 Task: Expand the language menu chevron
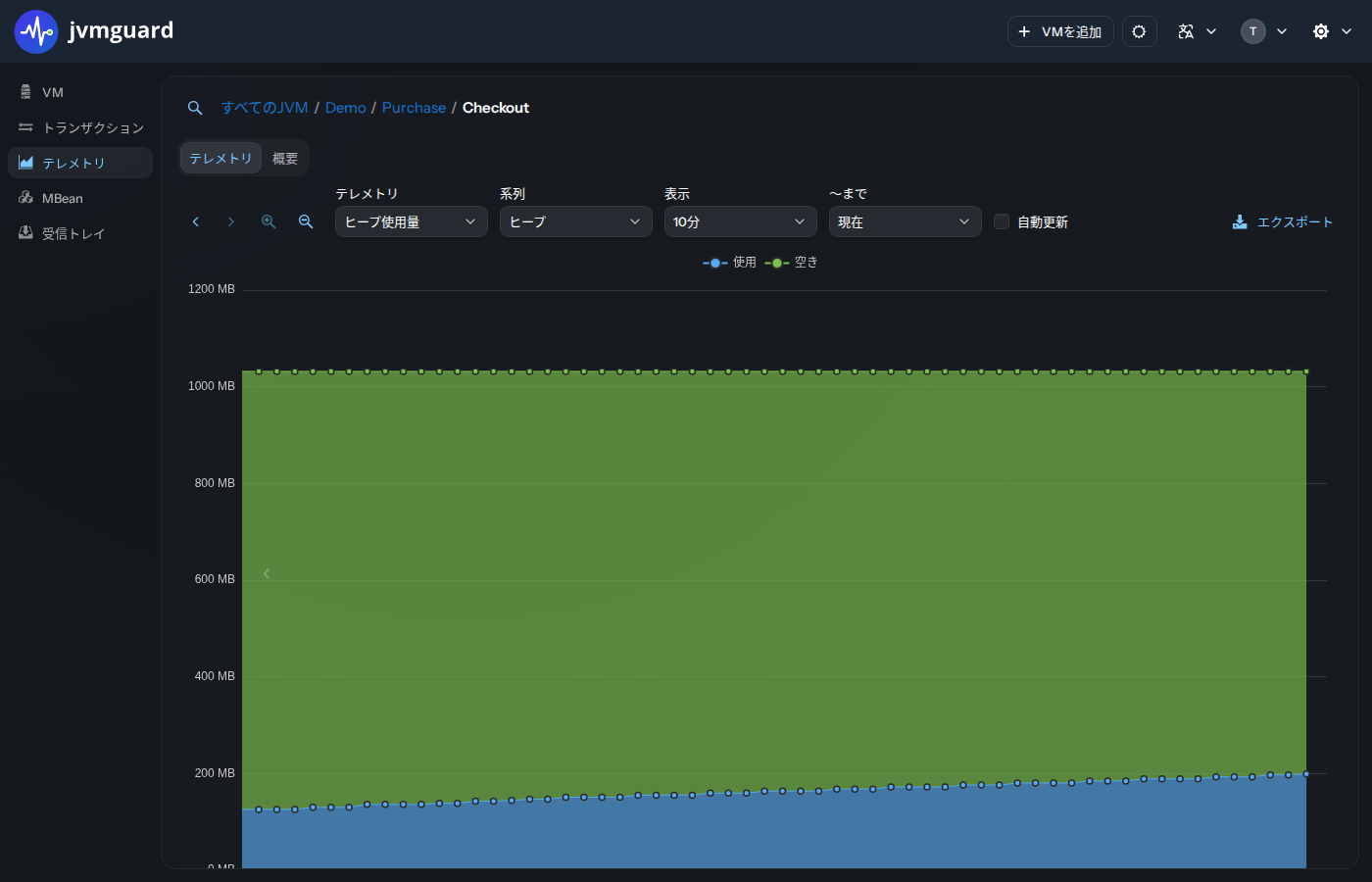coord(1211,31)
